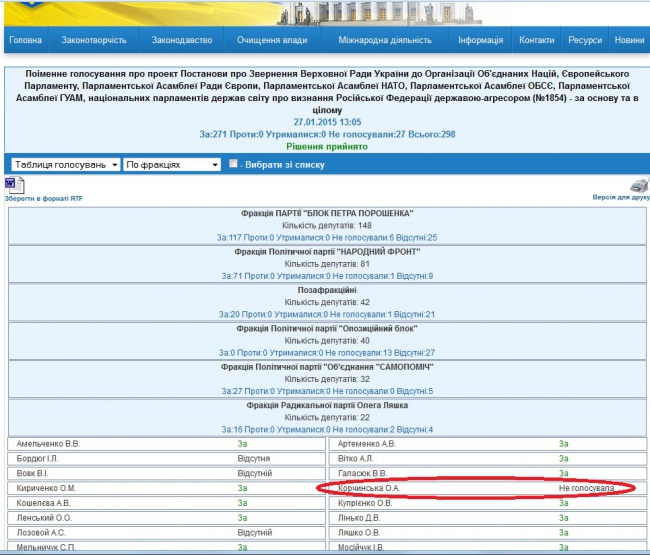This screenshot has width=650, height=555.
Task: Open the 'Інформація' menu item
Action: tap(480, 40)
